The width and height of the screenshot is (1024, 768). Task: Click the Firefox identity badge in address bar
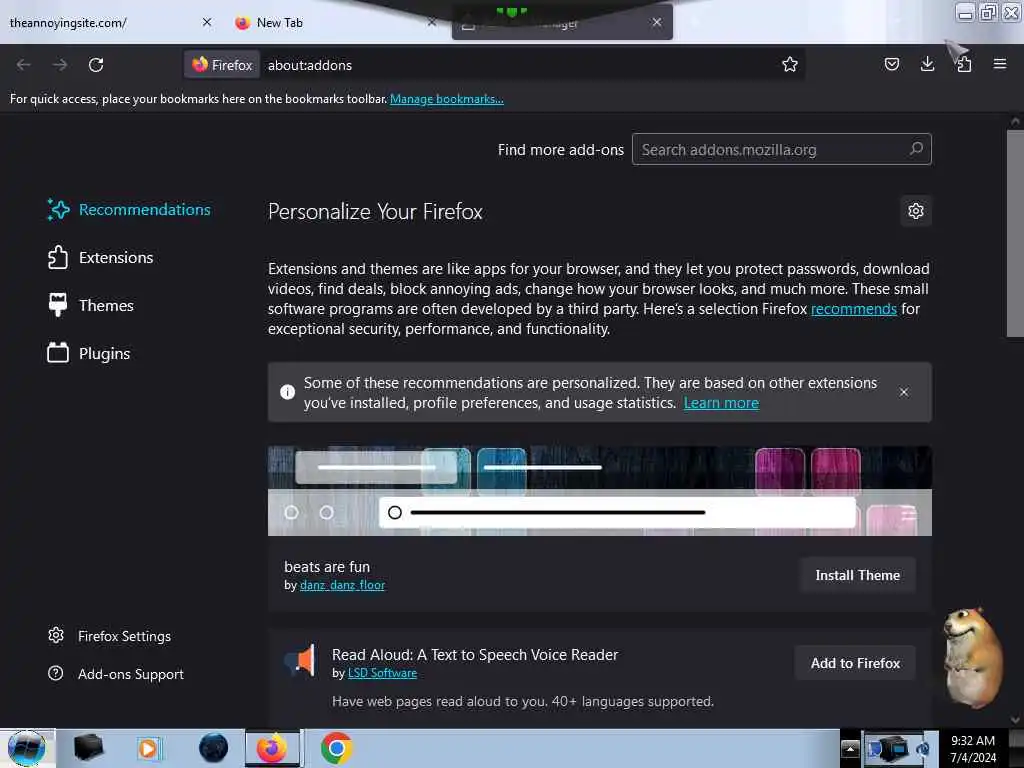pos(222,65)
